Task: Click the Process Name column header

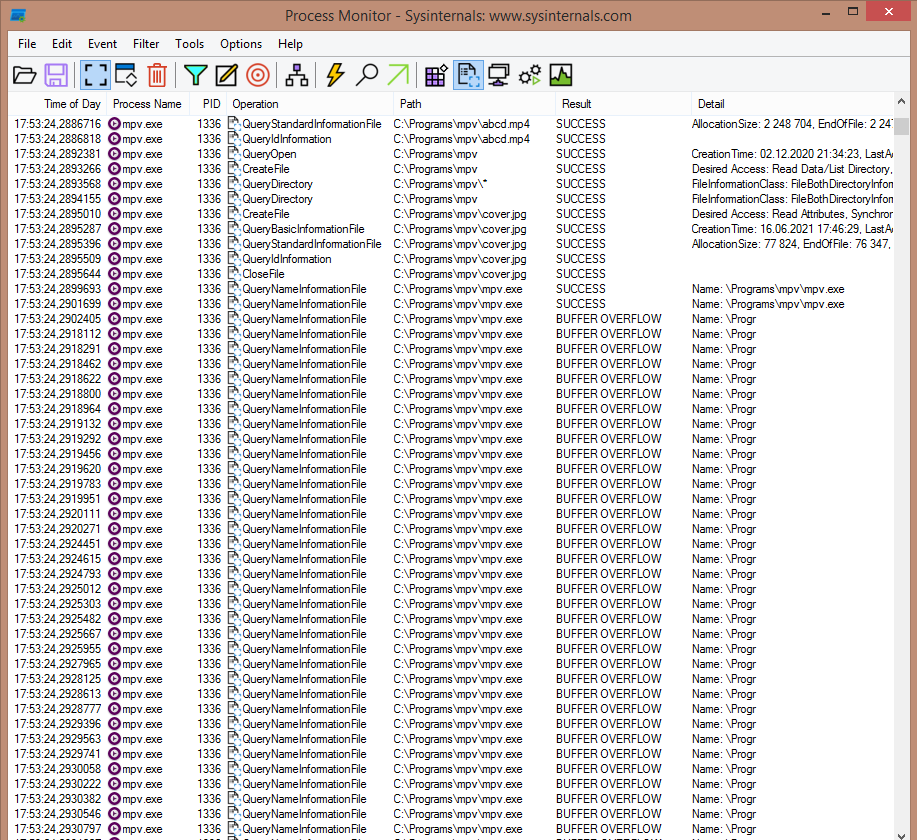Action: click(147, 104)
